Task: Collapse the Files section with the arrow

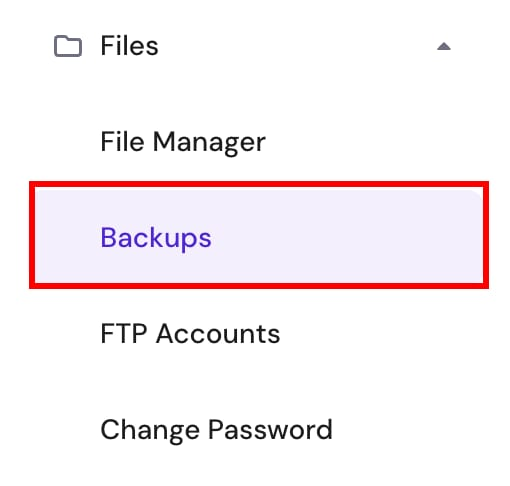Action: tap(444, 46)
